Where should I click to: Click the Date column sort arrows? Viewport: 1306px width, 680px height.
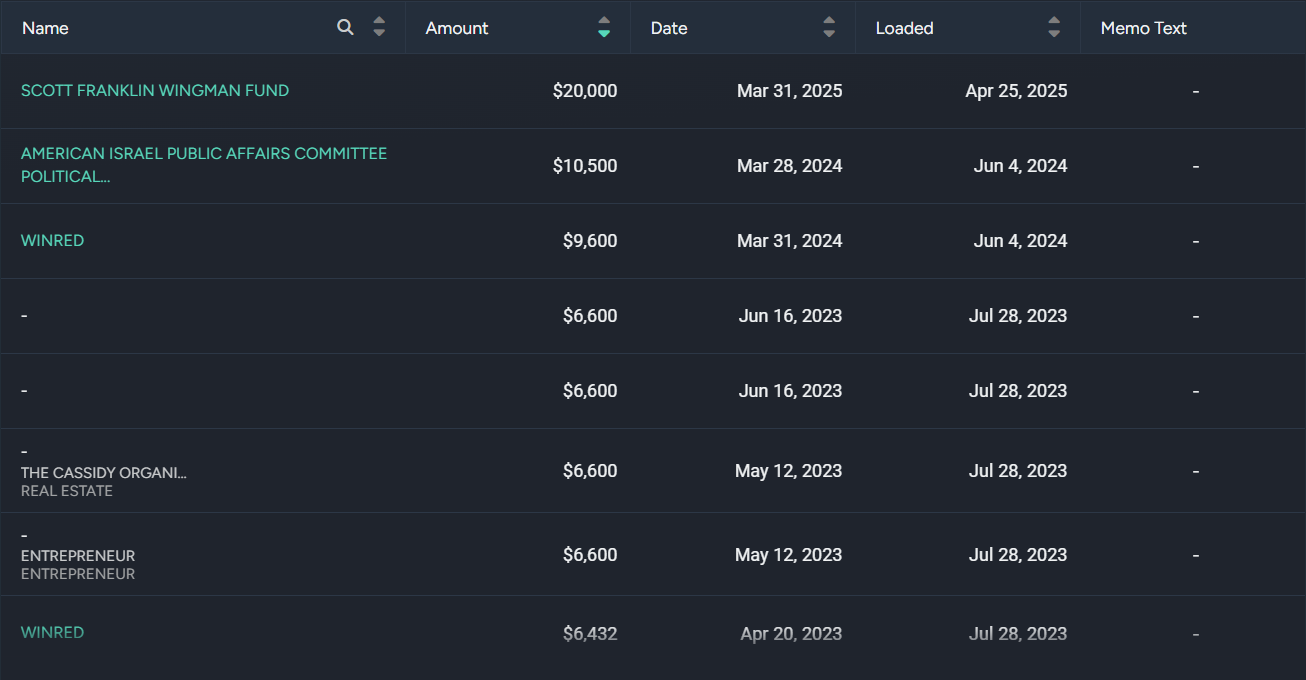click(x=829, y=27)
